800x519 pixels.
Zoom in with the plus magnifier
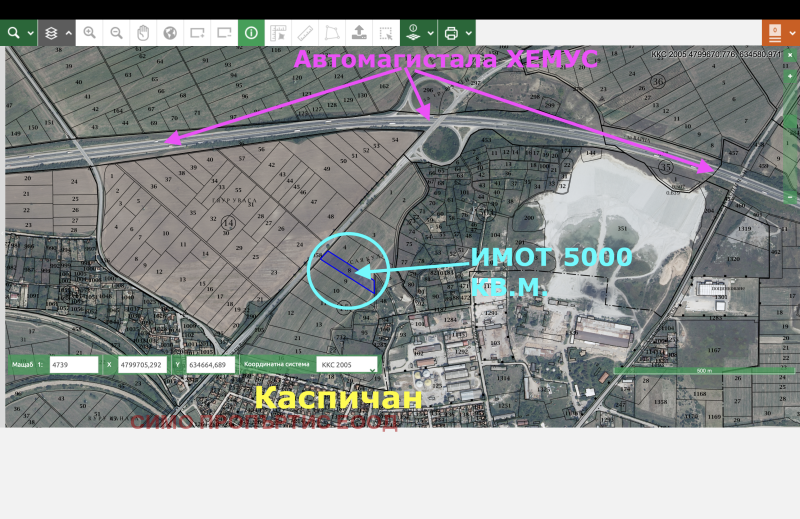pos(90,32)
